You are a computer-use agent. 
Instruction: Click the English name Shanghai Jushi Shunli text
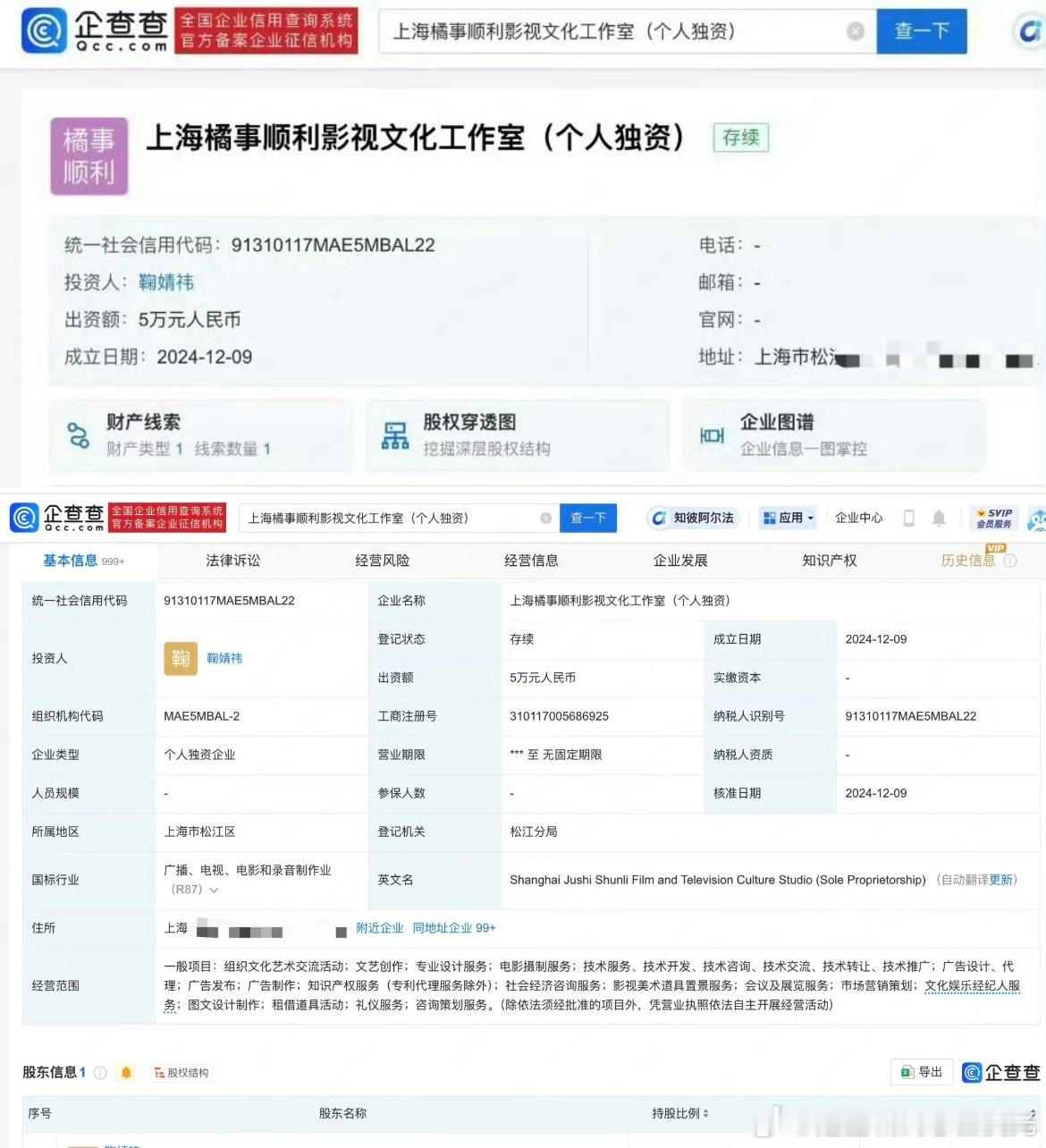coord(718,880)
